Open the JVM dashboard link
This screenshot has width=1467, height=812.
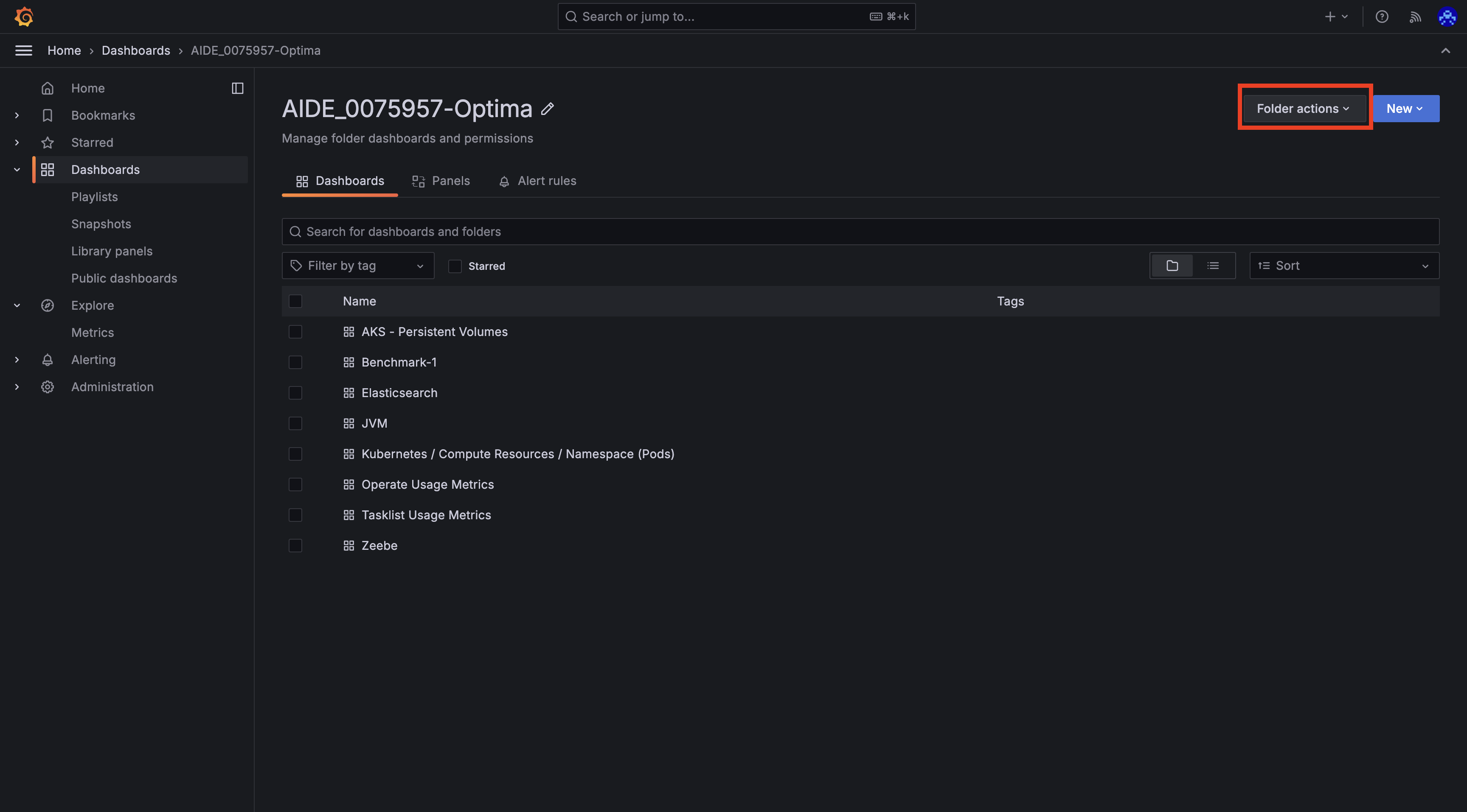(374, 423)
